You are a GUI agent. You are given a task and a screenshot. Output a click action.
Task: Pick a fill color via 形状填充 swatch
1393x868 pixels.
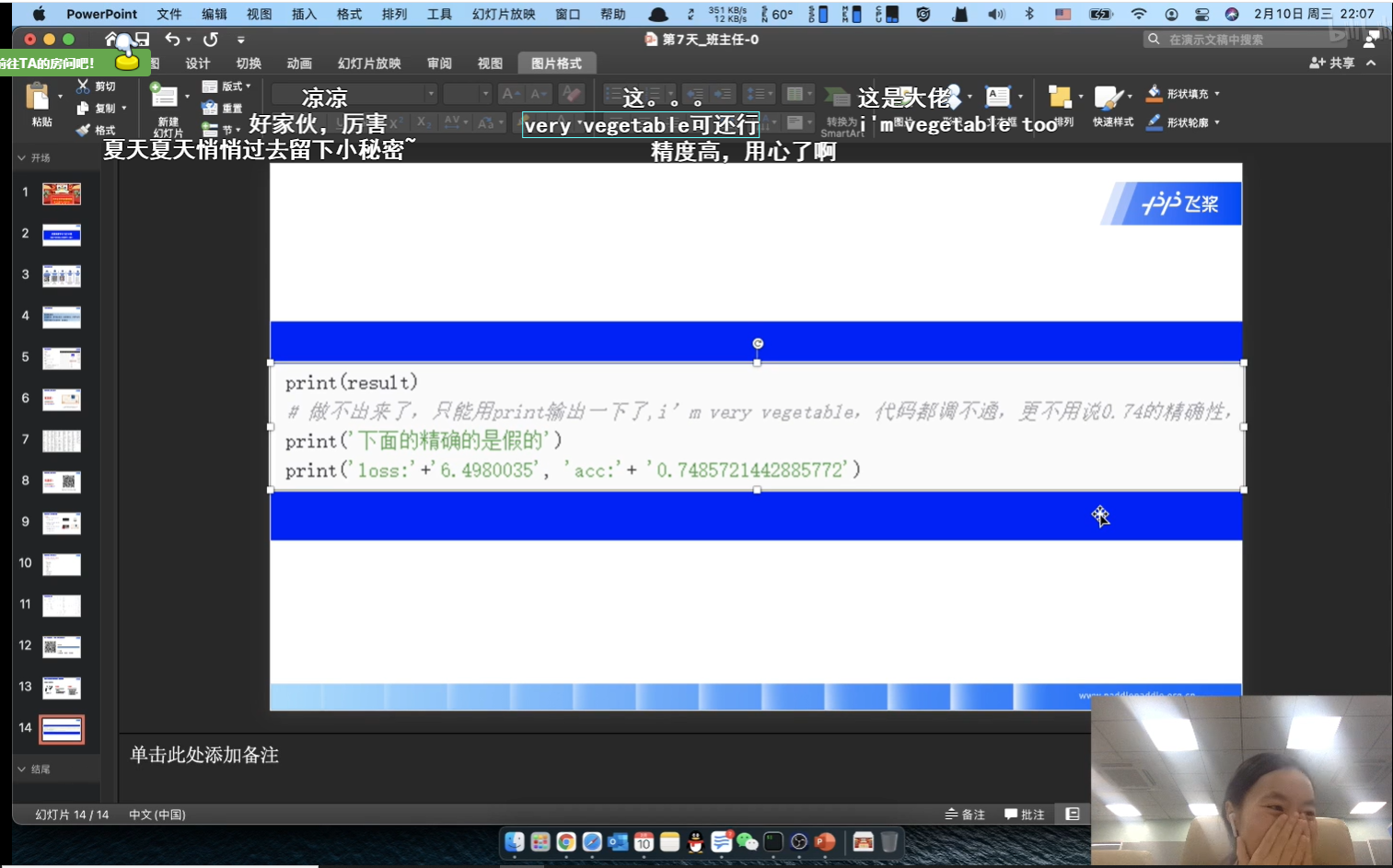1154,93
